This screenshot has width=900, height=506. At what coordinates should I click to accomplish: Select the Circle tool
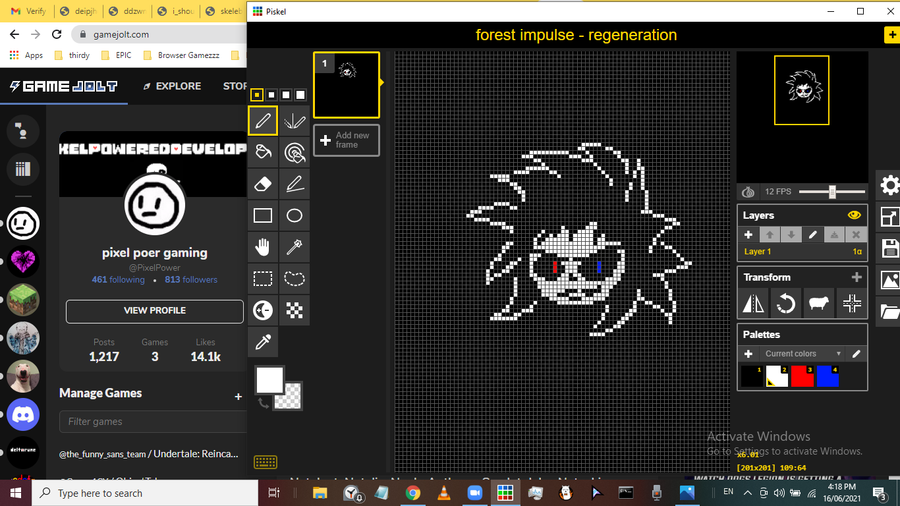(294, 216)
